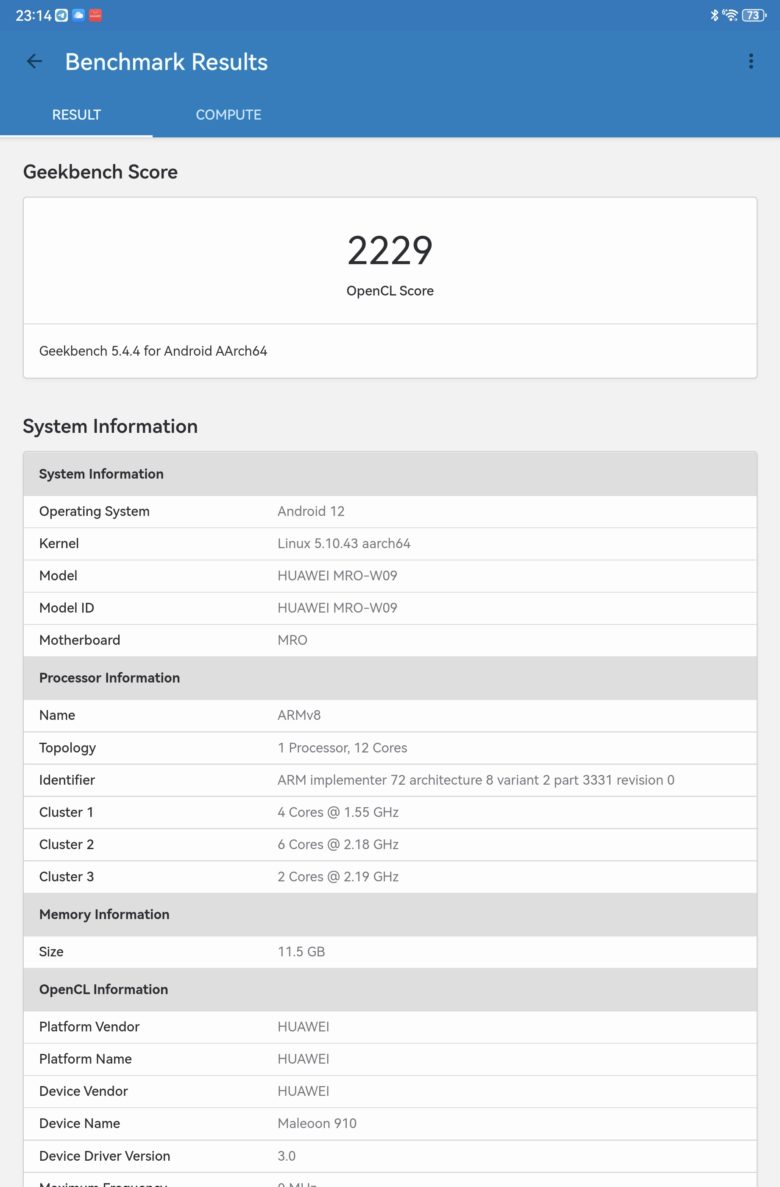Tap the Processor Information section header
Screen dimensions: 780x1187
(x=390, y=678)
